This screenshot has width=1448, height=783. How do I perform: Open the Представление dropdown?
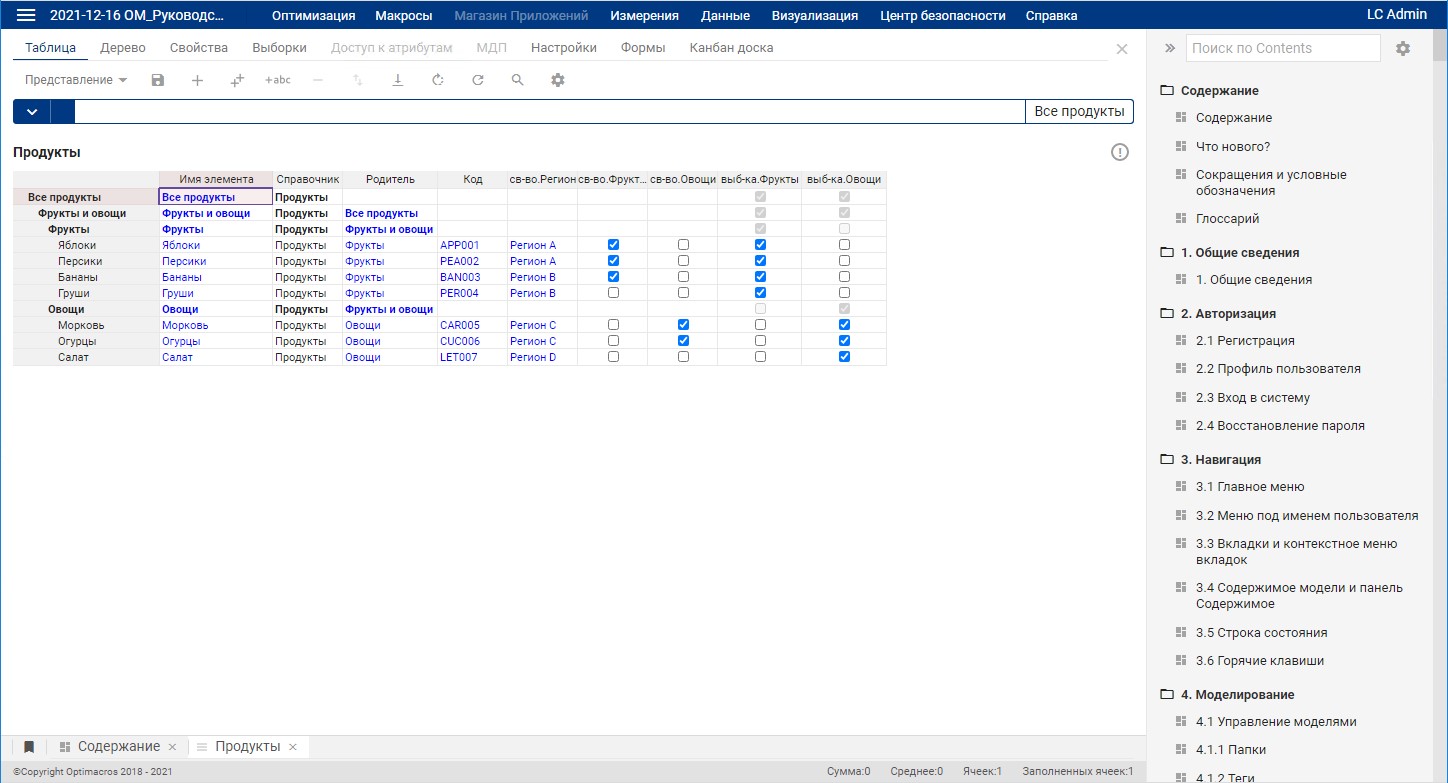point(76,80)
